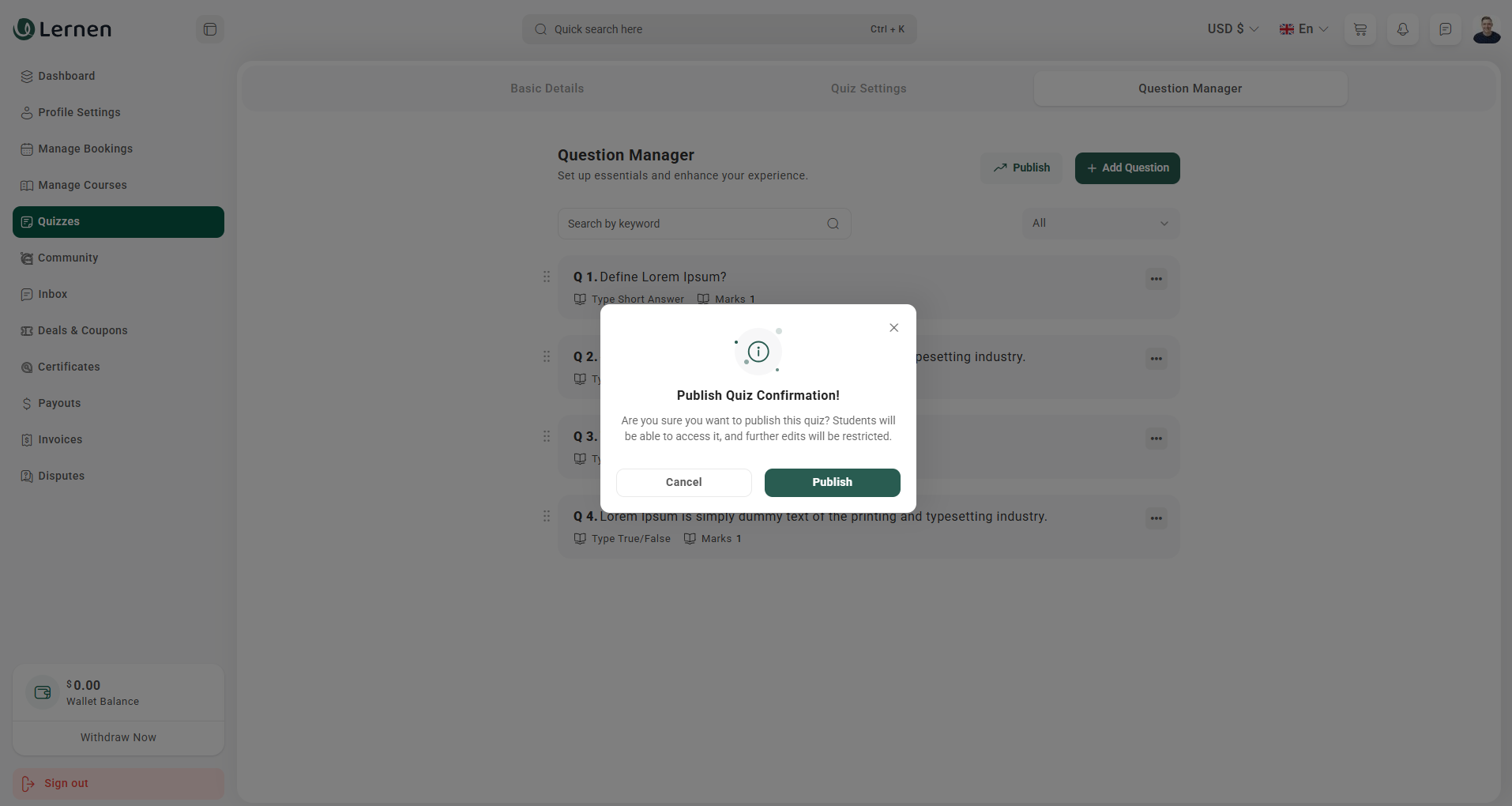Switch to the Quiz Settings tab
1512x806 pixels.
pos(868,89)
